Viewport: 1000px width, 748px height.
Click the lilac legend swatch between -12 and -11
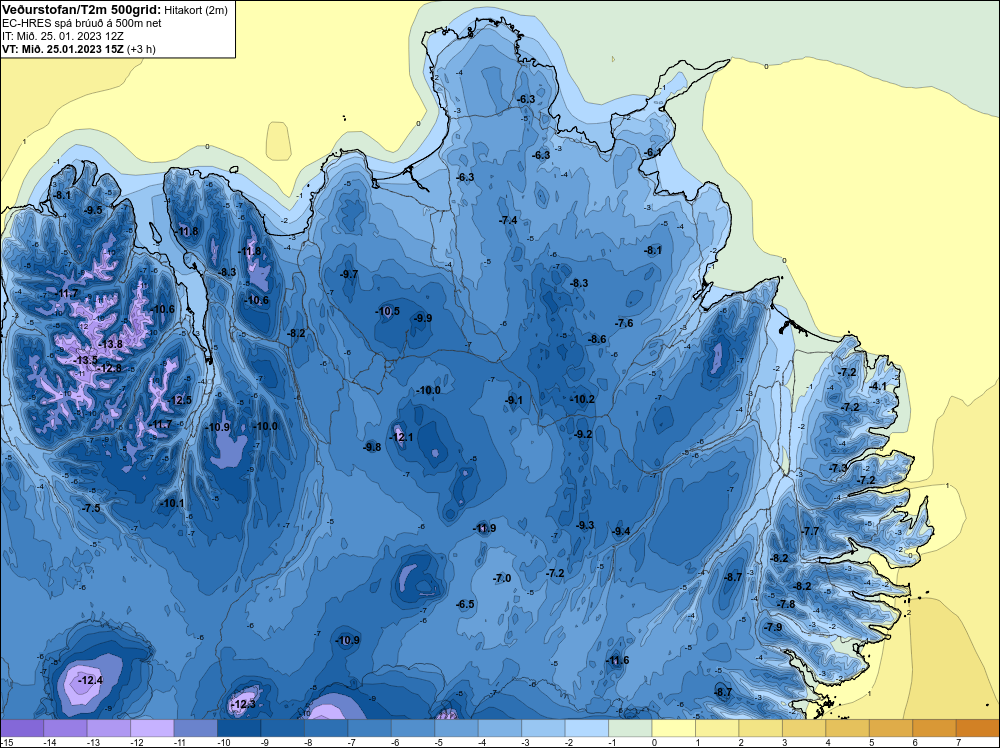pos(152,728)
